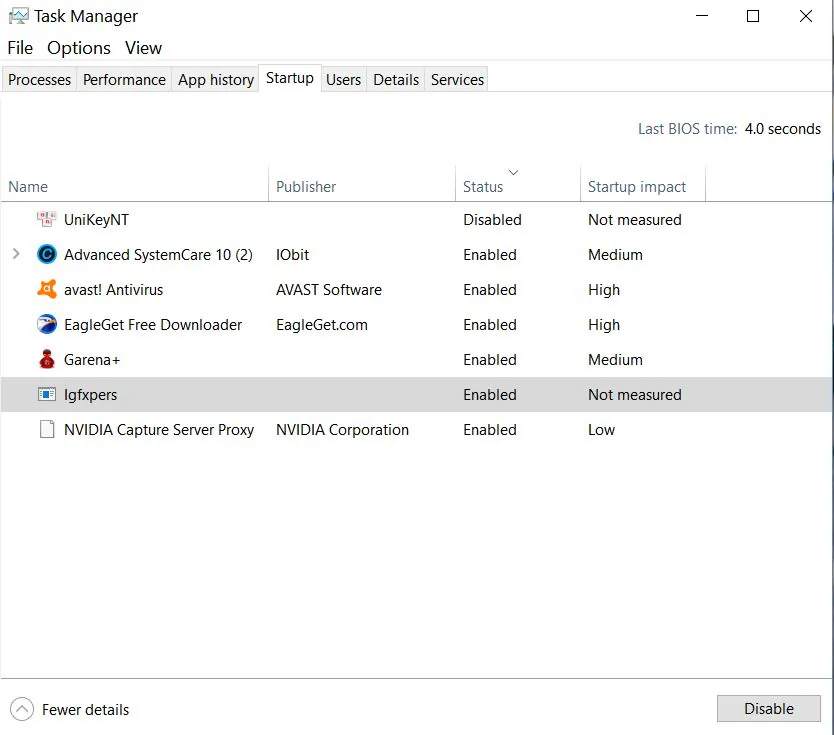Select the UniKeyNT icon
Viewport: 834px width, 735px height.
(x=47, y=219)
